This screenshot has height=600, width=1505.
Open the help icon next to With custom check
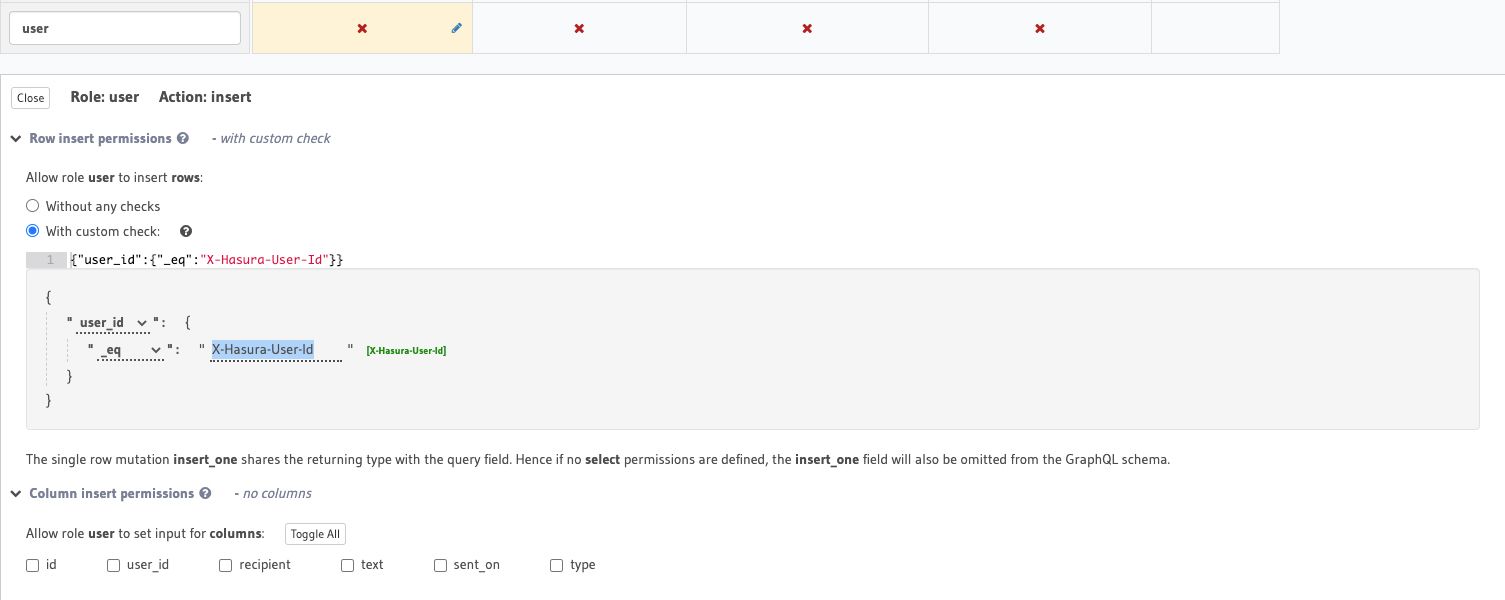[x=186, y=231]
